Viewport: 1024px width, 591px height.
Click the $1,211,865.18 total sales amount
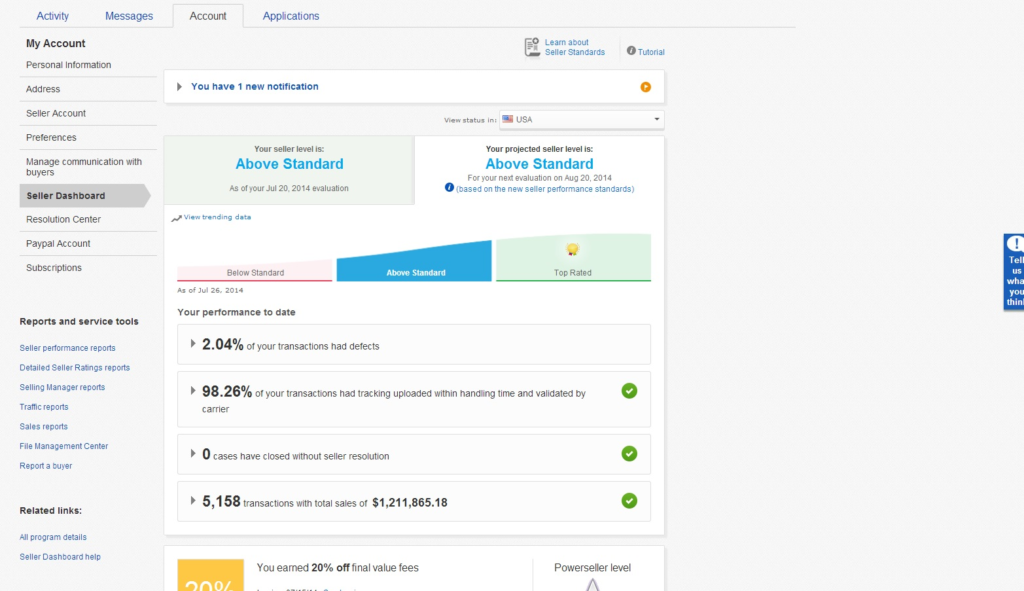[409, 502]
